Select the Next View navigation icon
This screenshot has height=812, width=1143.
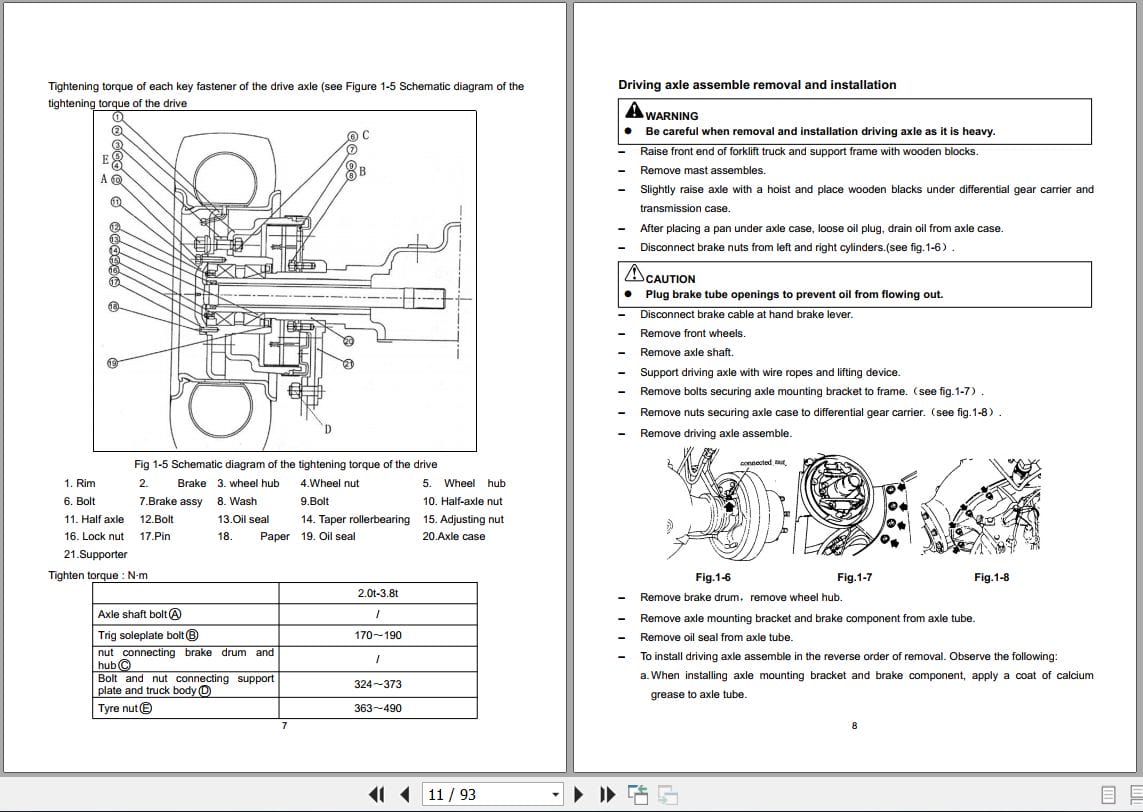click(x=668, y=793)
